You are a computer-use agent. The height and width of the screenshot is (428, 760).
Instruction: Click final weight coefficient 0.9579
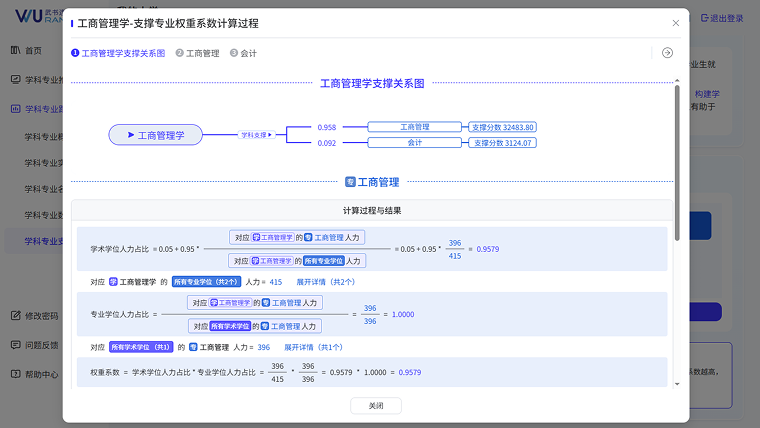pos(410,372)
